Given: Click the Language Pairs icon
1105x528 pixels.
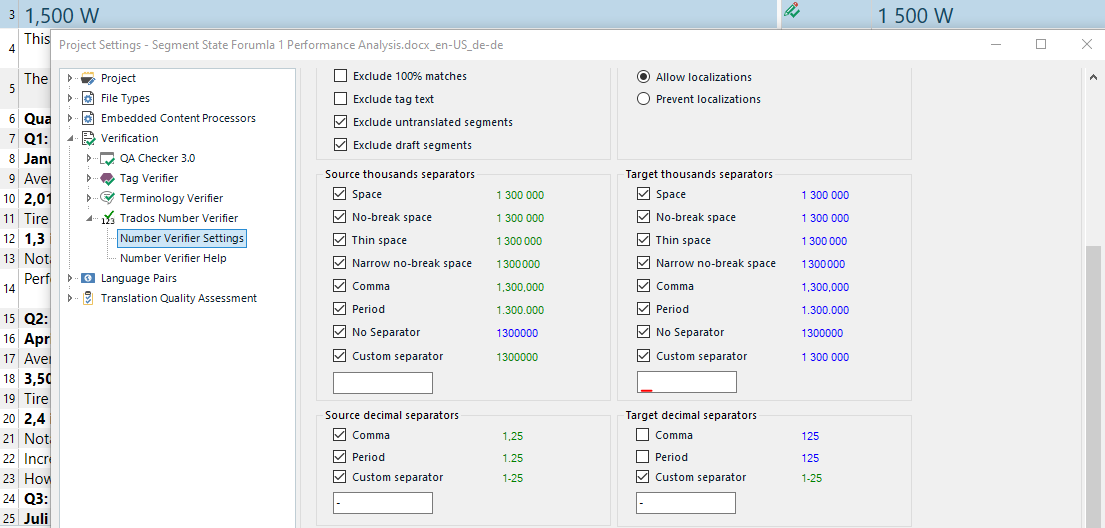Looking at the screenshot, I should (88, 278).
